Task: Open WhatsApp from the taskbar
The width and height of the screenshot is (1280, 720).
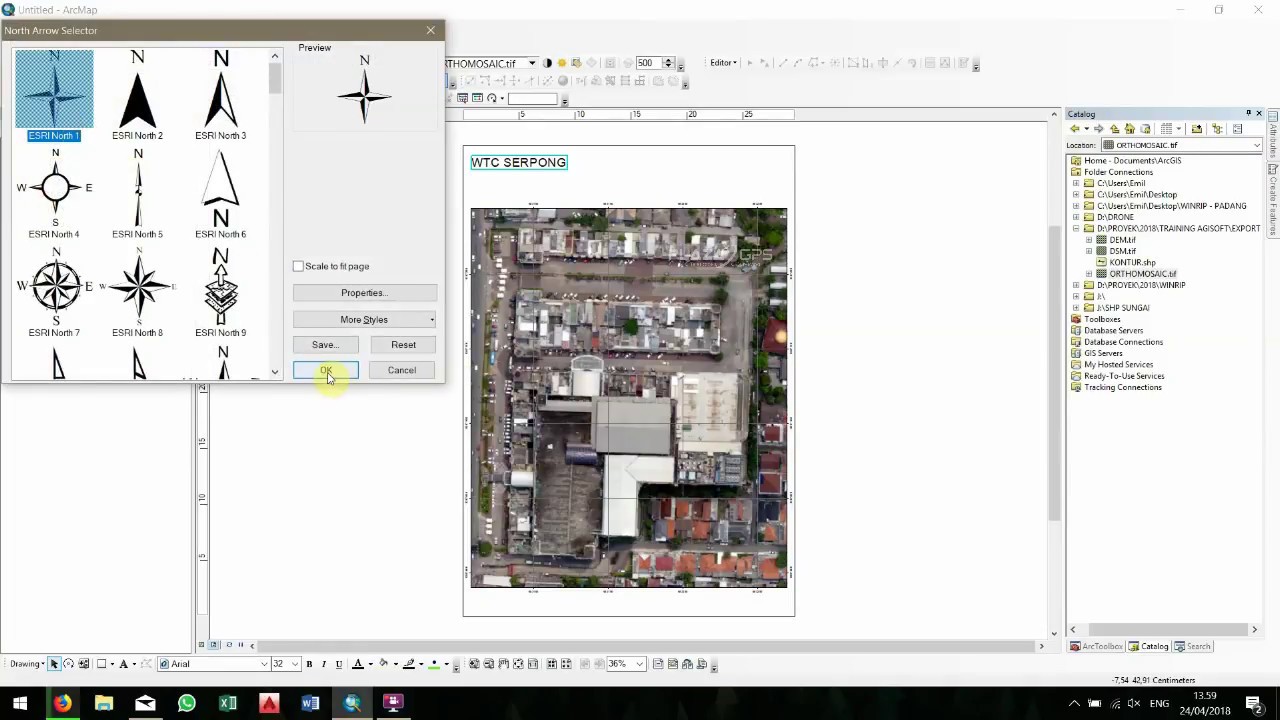Action: 186,703
